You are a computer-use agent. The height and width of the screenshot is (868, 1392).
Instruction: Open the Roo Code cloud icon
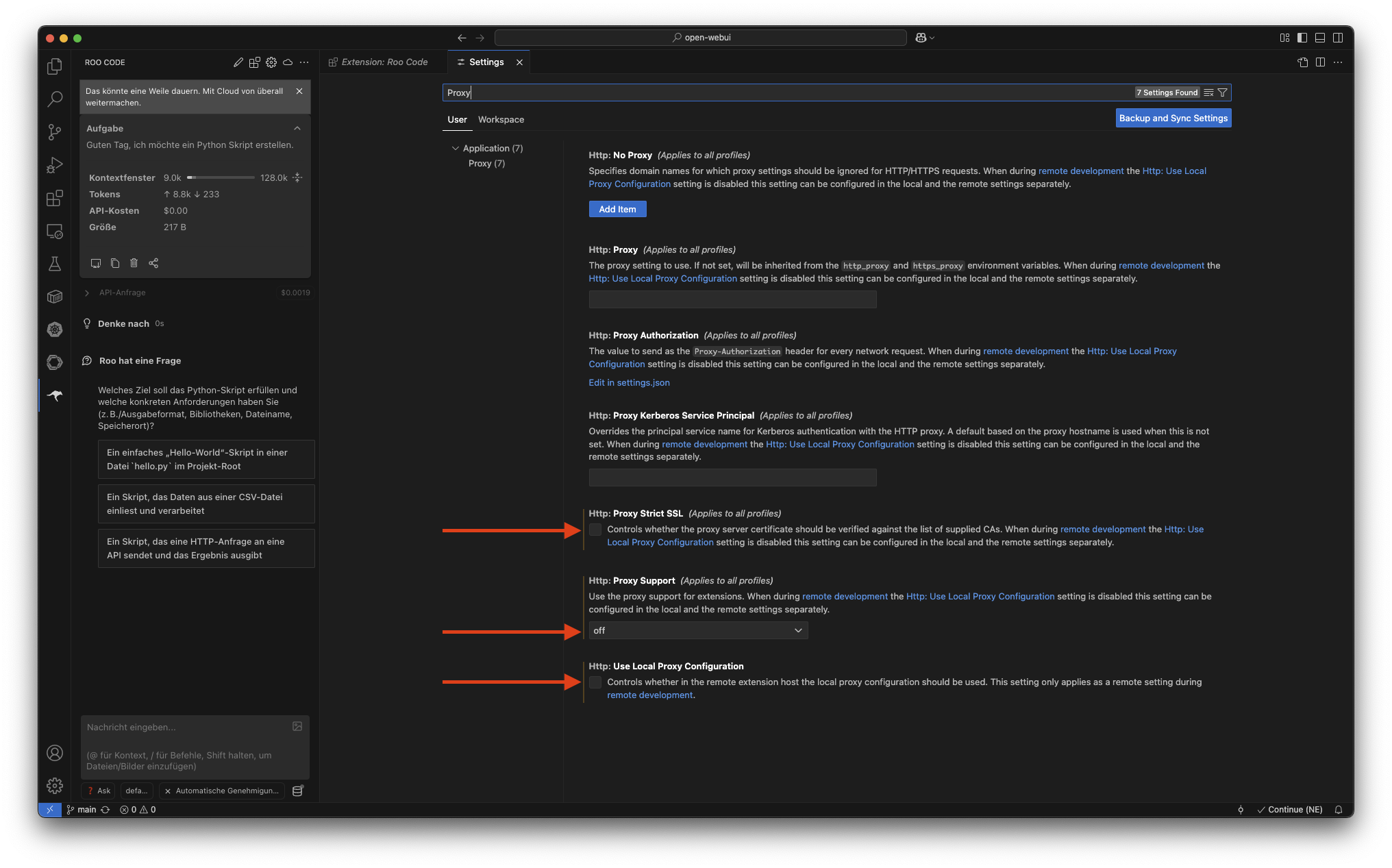(288, 62)
